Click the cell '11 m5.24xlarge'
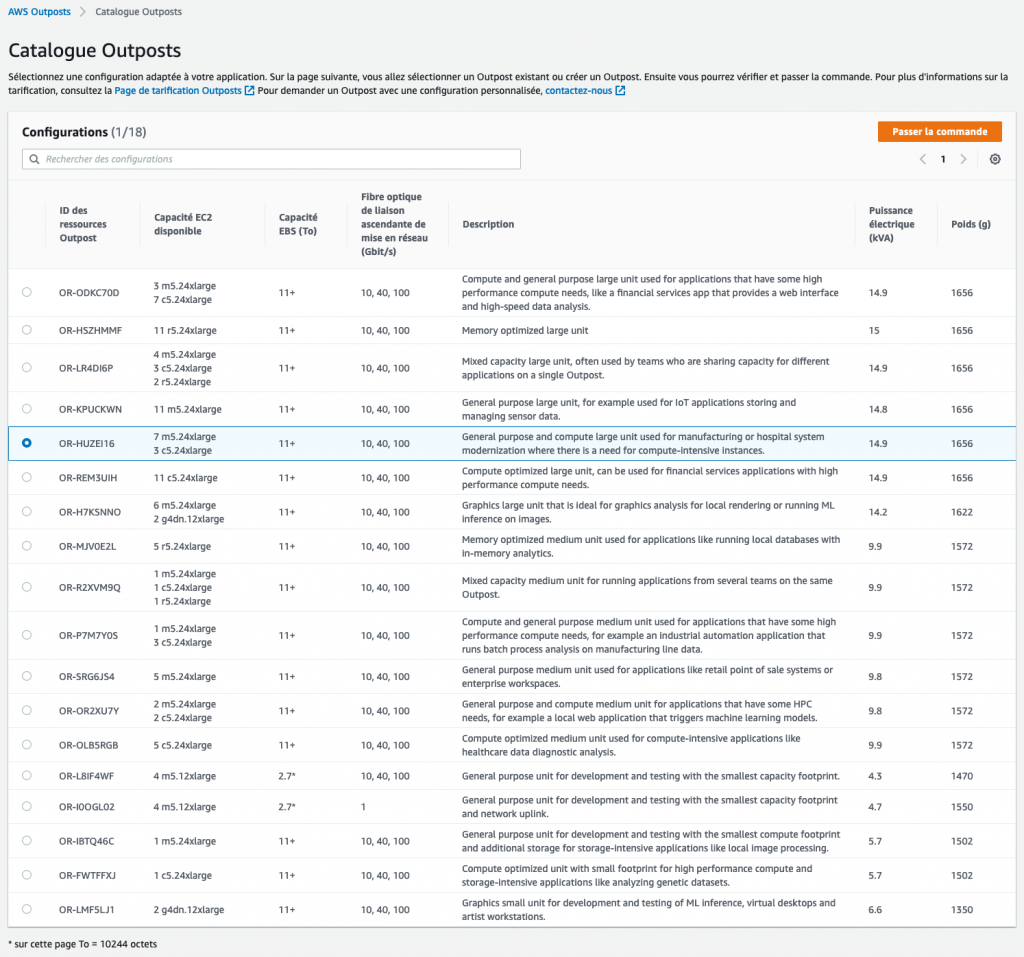 tap(187, 410)
